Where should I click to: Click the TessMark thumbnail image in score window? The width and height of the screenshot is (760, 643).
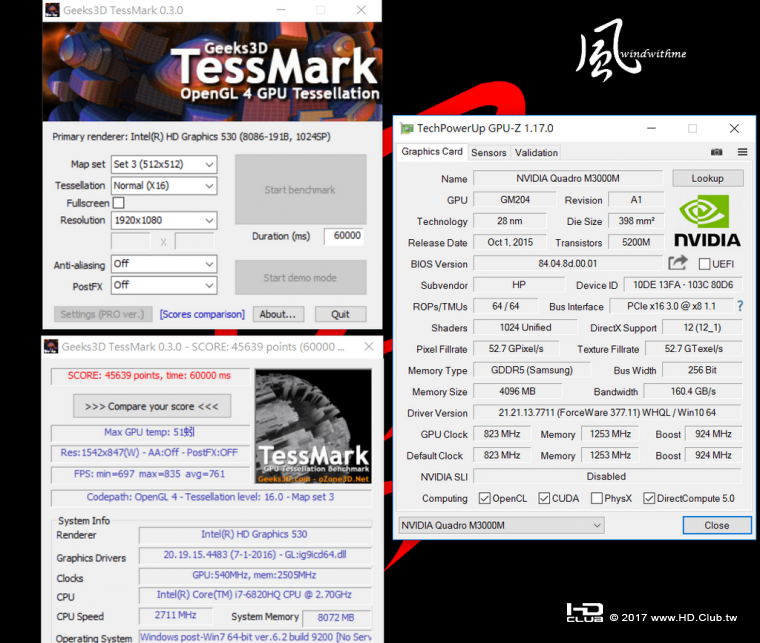click(313, 426)
